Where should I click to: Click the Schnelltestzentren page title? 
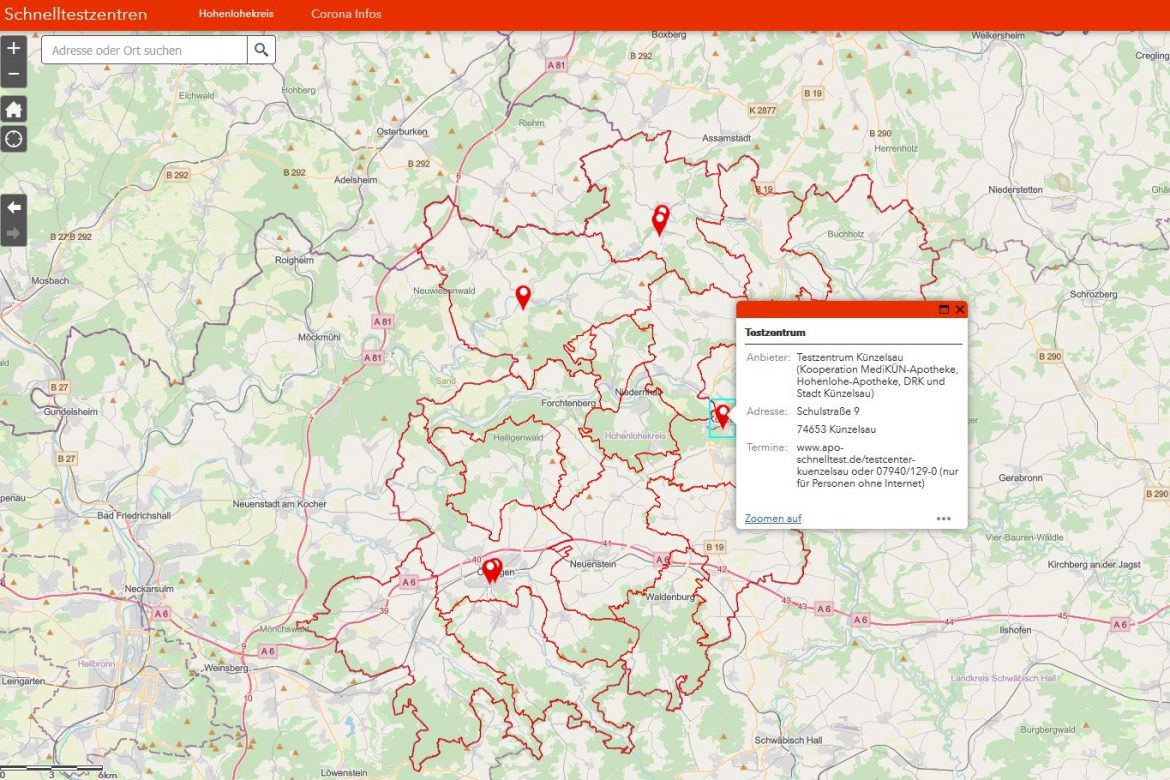[x=76, y=14]
